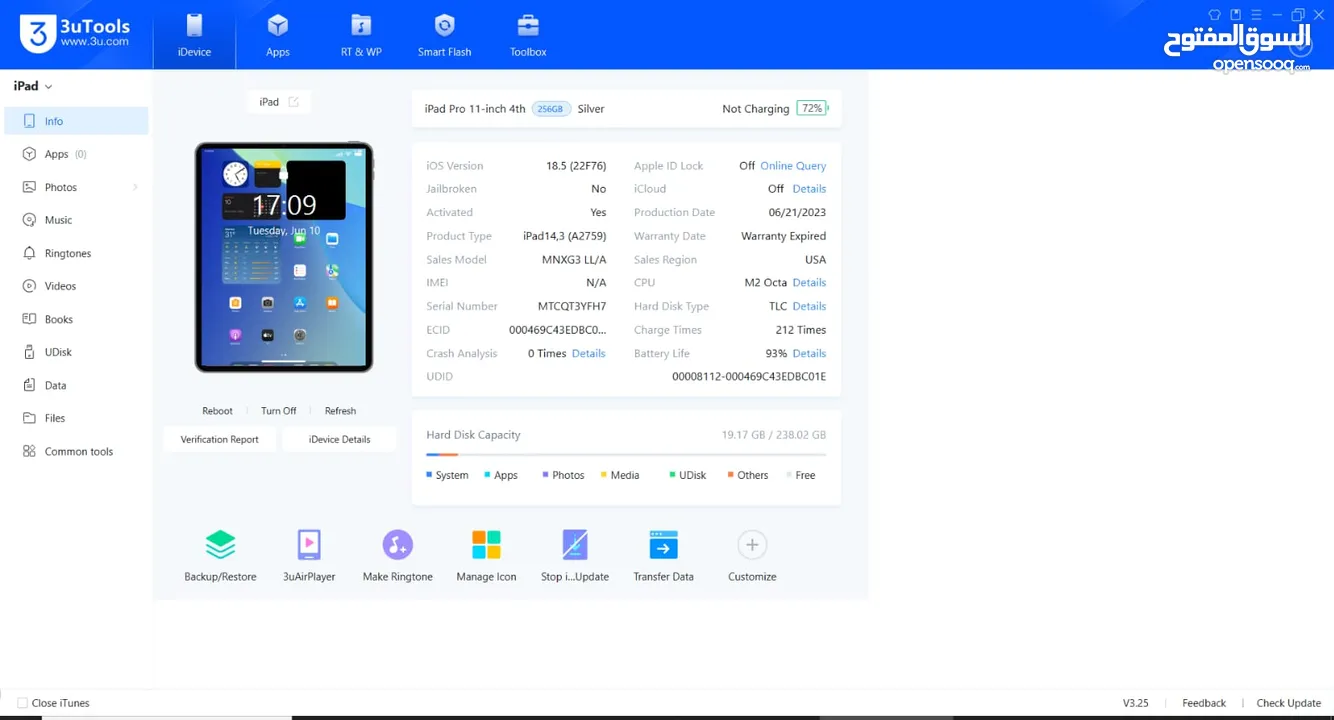
Task: Click the System legend color swatch
Action: tap(429, 475)
